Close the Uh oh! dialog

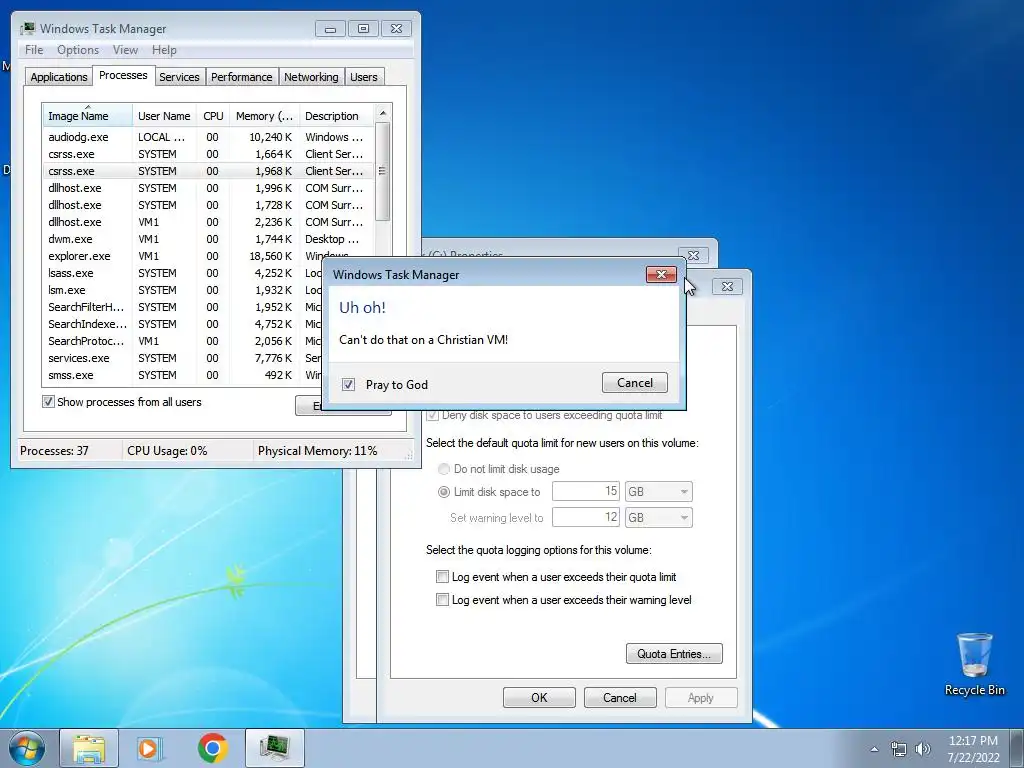pos(661,274)
